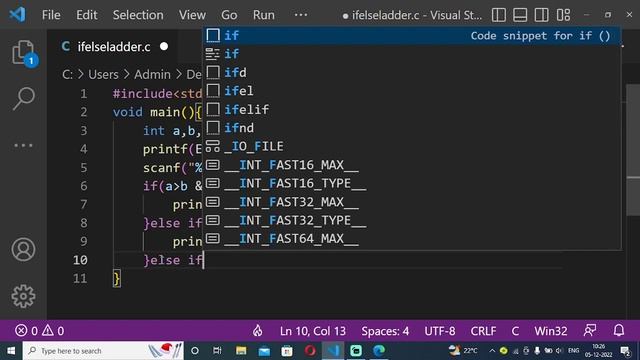The height and width of the screenshot is (360, 640).
Task: Choose the 'ifelif' snippet suggestion
Action: pyautogui.click(x=412, y=109)
